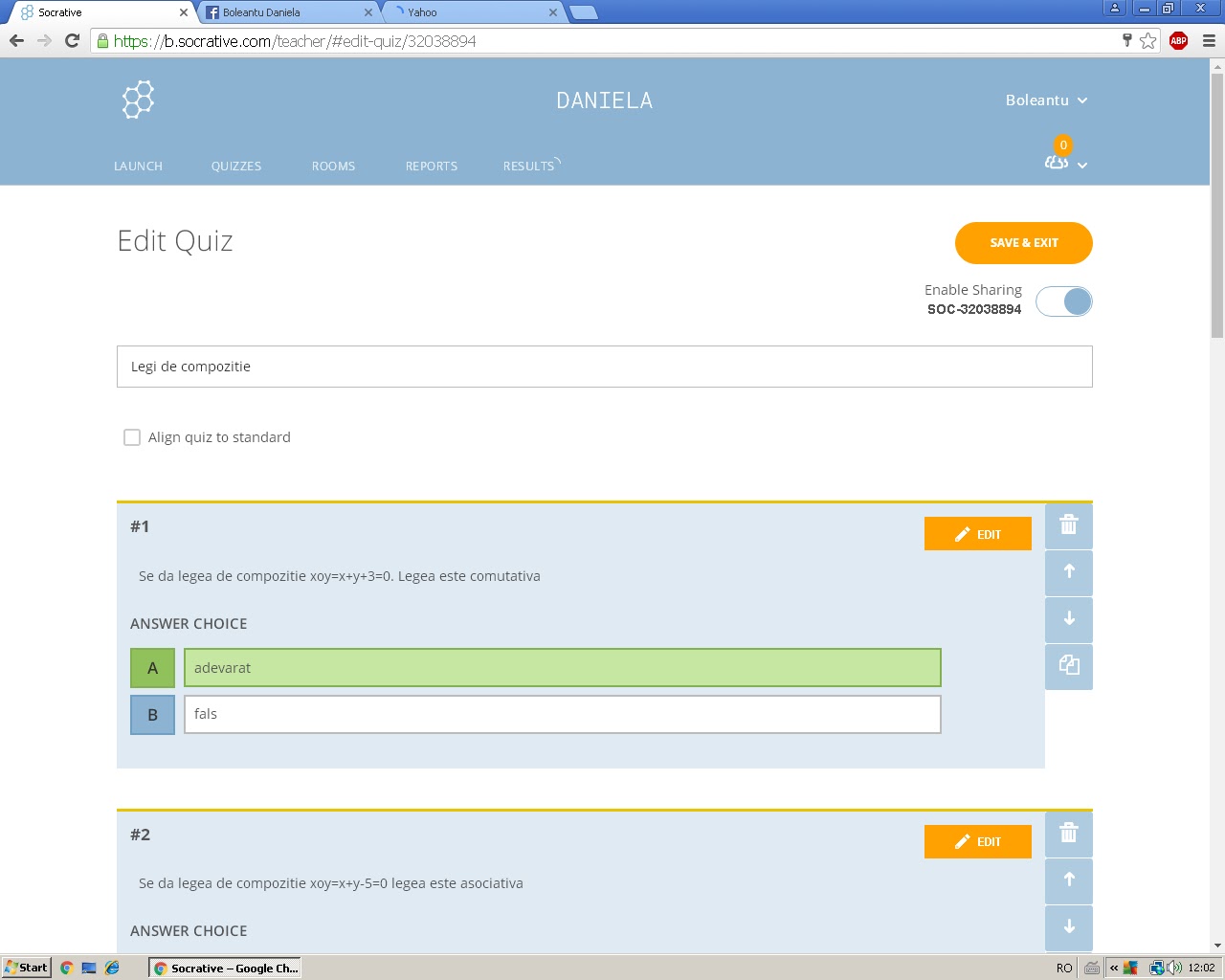Open the Chrome user profile icon
This screenshot has height=980, width=1225.
coord(1114,9)
